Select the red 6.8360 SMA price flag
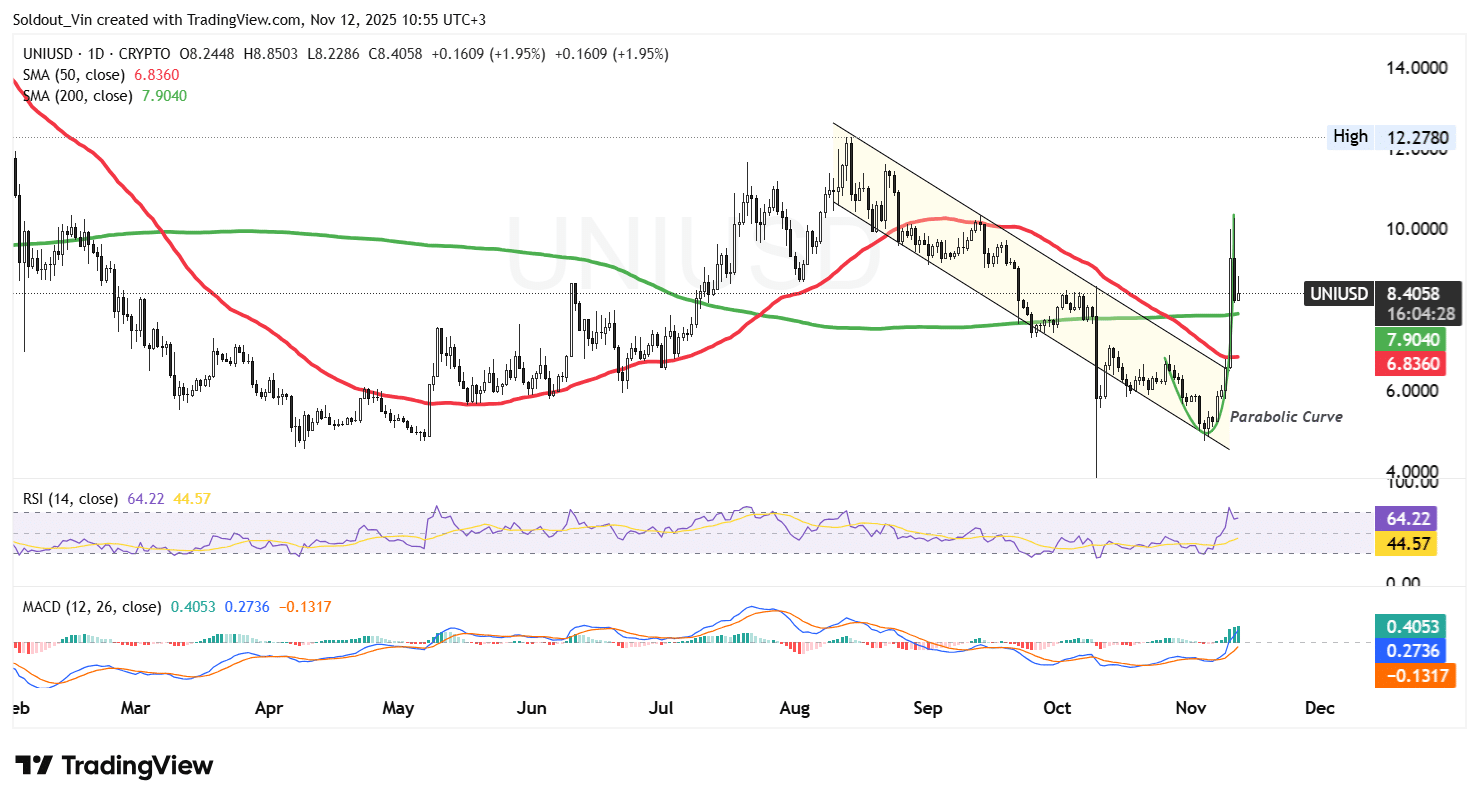 pyautogui.click(x=1413, y=364)
